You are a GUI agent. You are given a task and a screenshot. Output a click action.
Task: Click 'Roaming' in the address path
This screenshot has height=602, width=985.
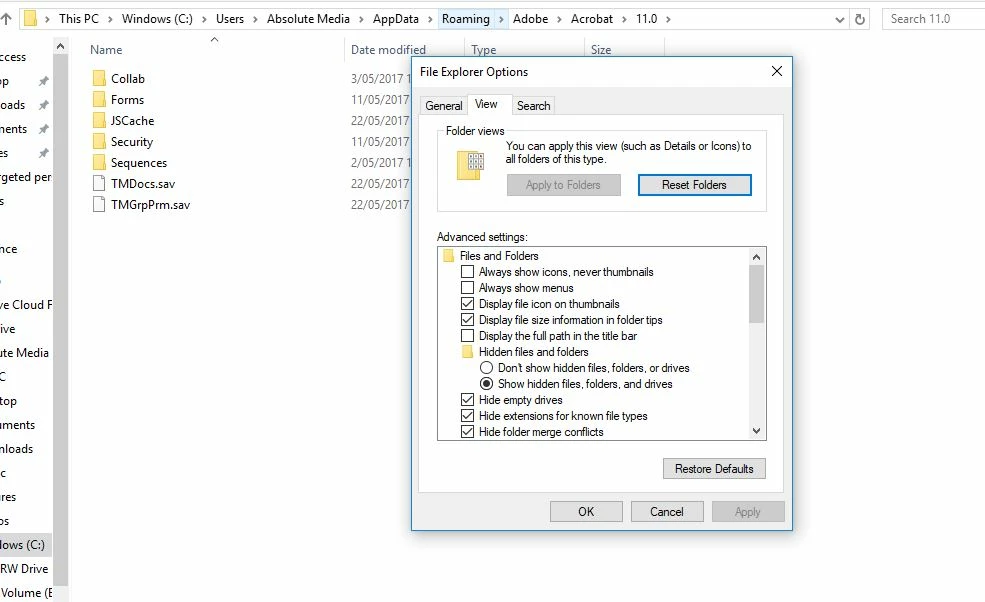(x=465, y=19)
